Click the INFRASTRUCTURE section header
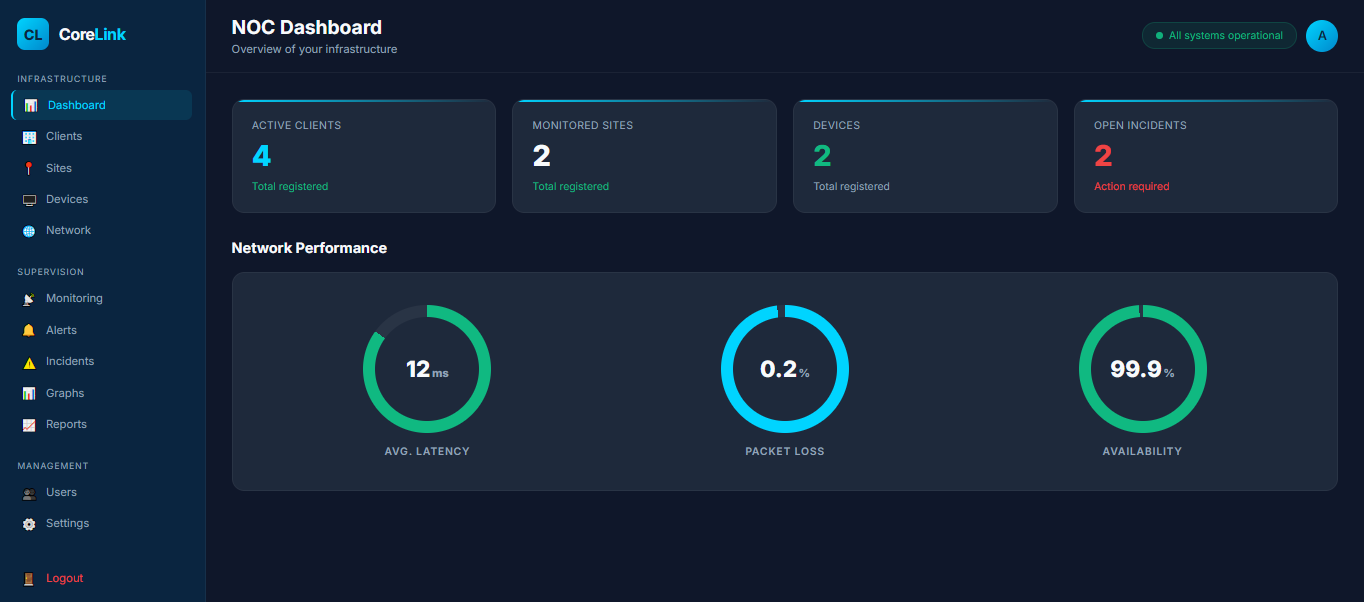This screenshot has width=1364, height=602. point(62,79)
